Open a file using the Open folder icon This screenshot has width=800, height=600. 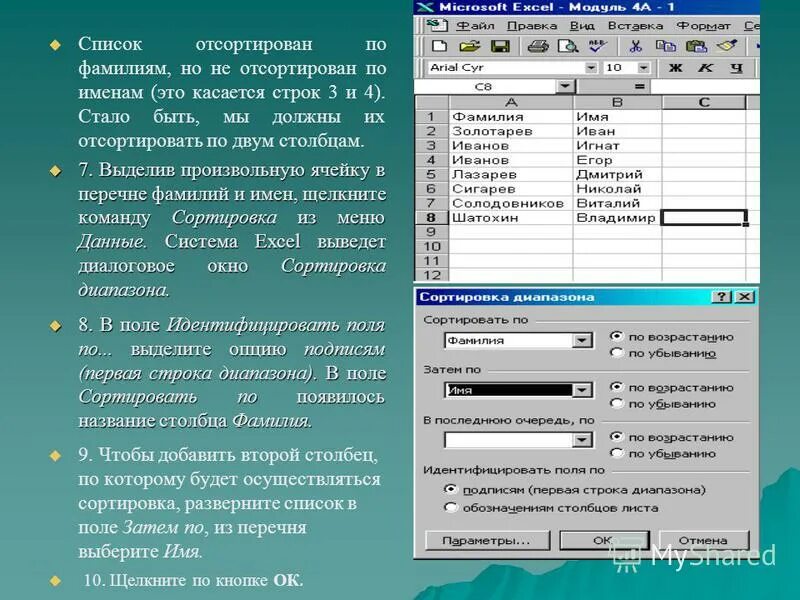[x=470, y=46]
